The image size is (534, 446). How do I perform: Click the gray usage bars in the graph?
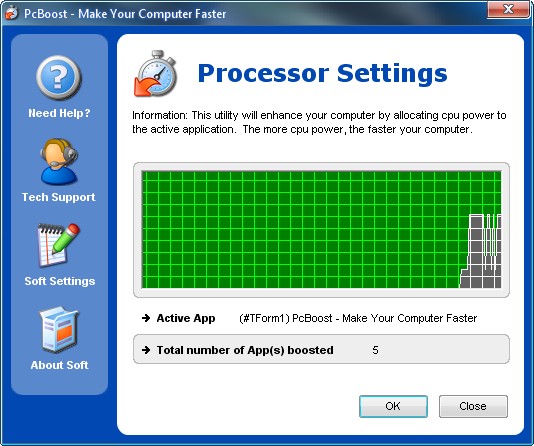(x=481, y=251)
